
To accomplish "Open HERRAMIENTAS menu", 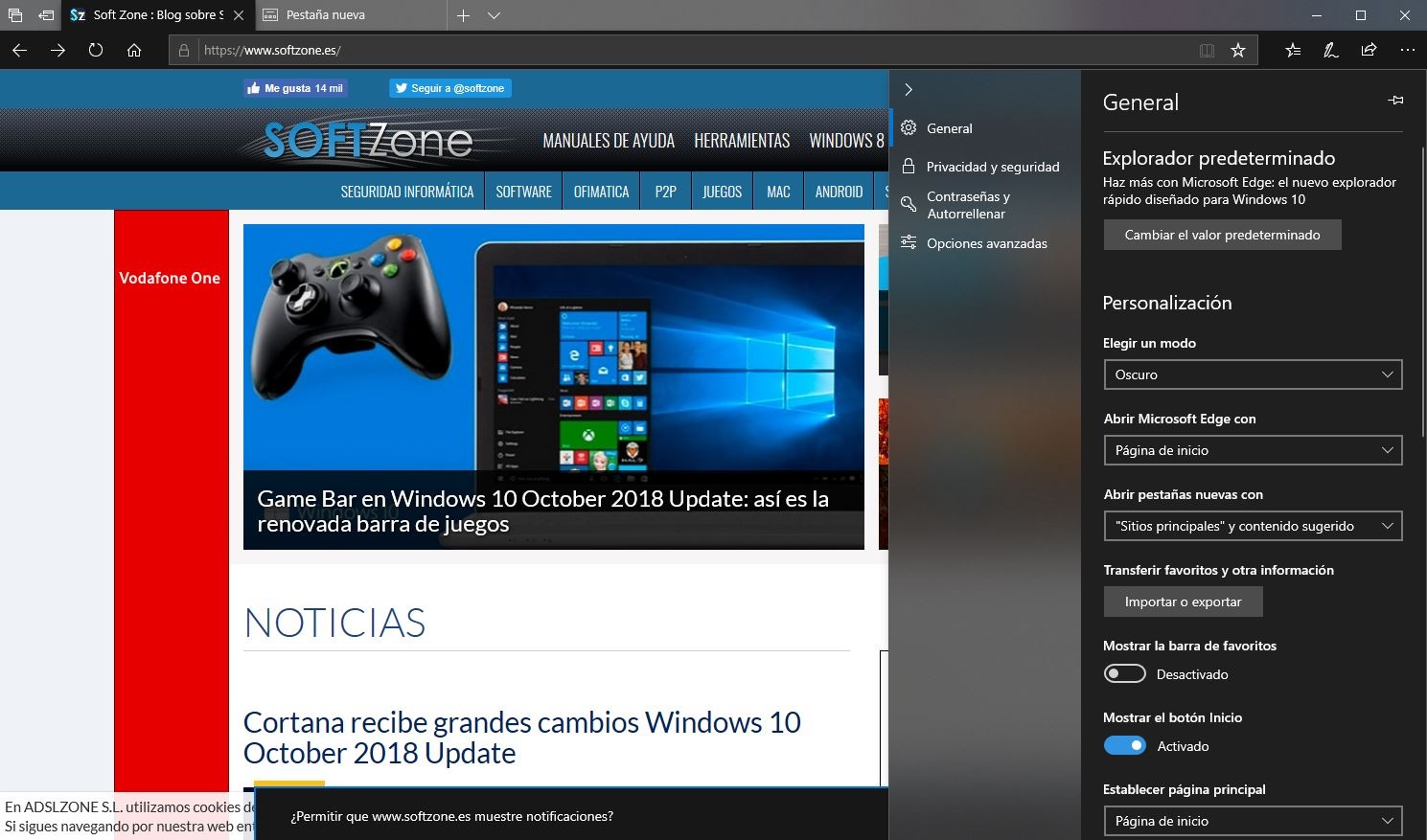I will pyautogui.click(x=742, y=141).
